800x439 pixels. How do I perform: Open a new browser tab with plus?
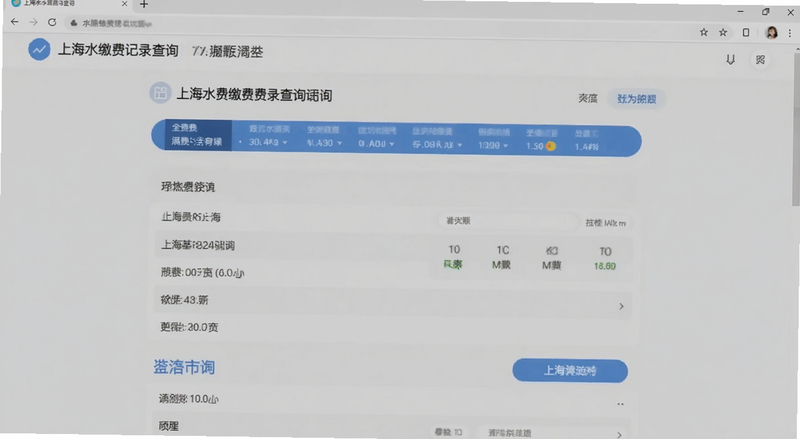coord(144,5)
